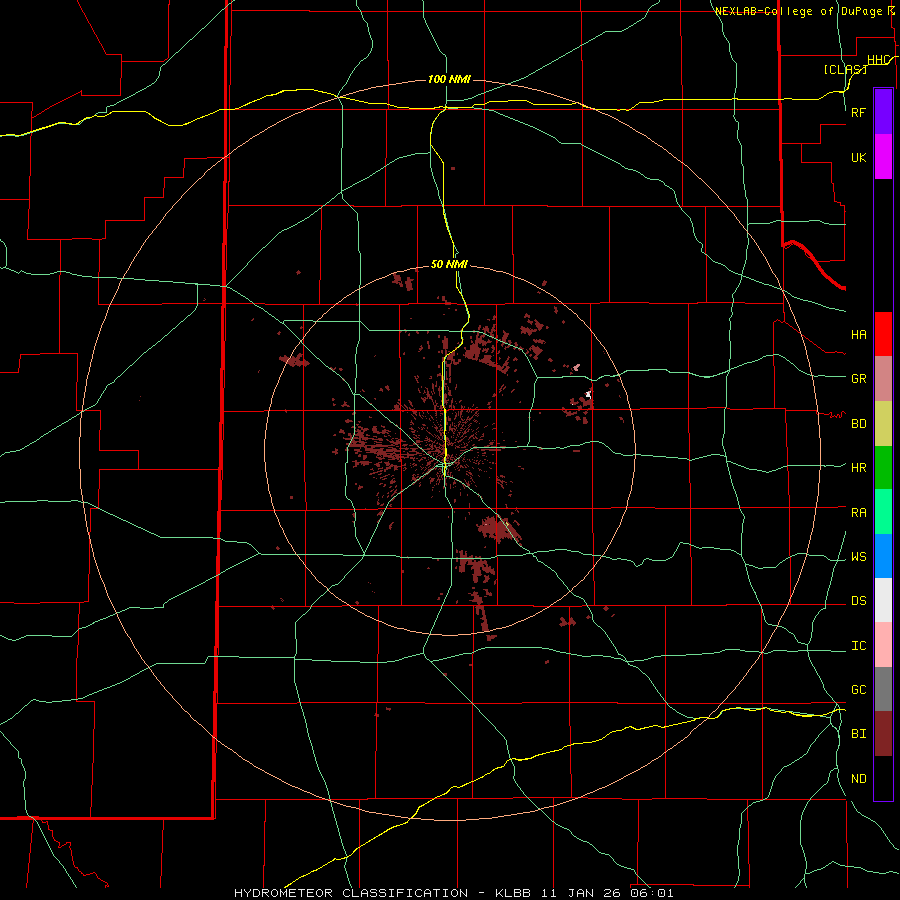Click the RF legend label
Screen dimensions: 900x900
859,112
